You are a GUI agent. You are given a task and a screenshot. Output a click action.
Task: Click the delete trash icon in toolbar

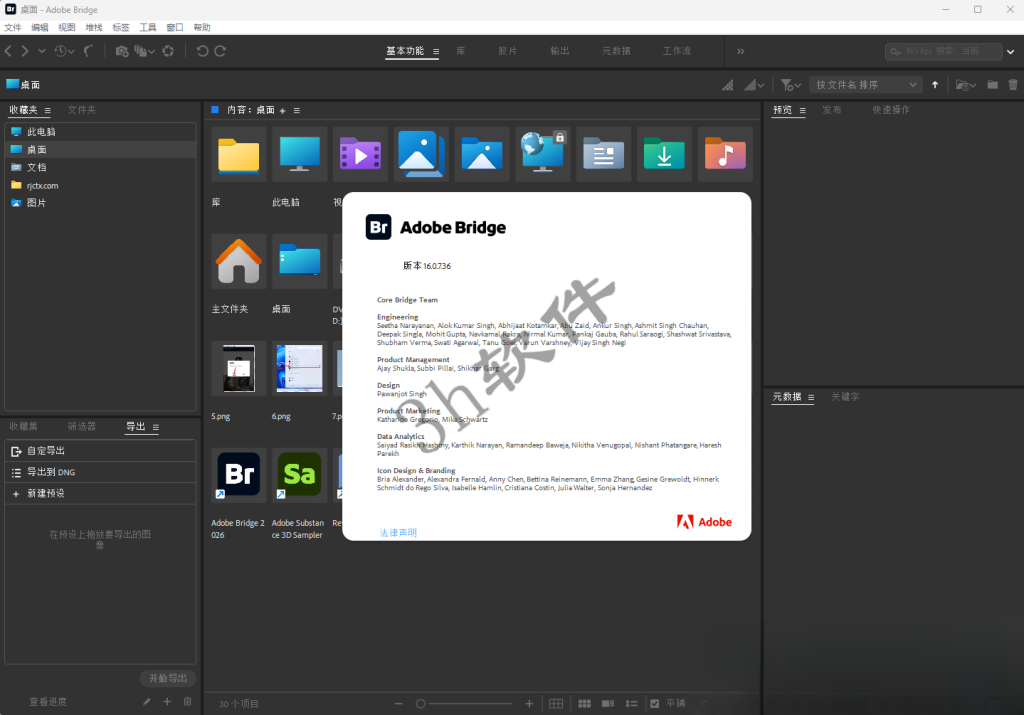1013,84
